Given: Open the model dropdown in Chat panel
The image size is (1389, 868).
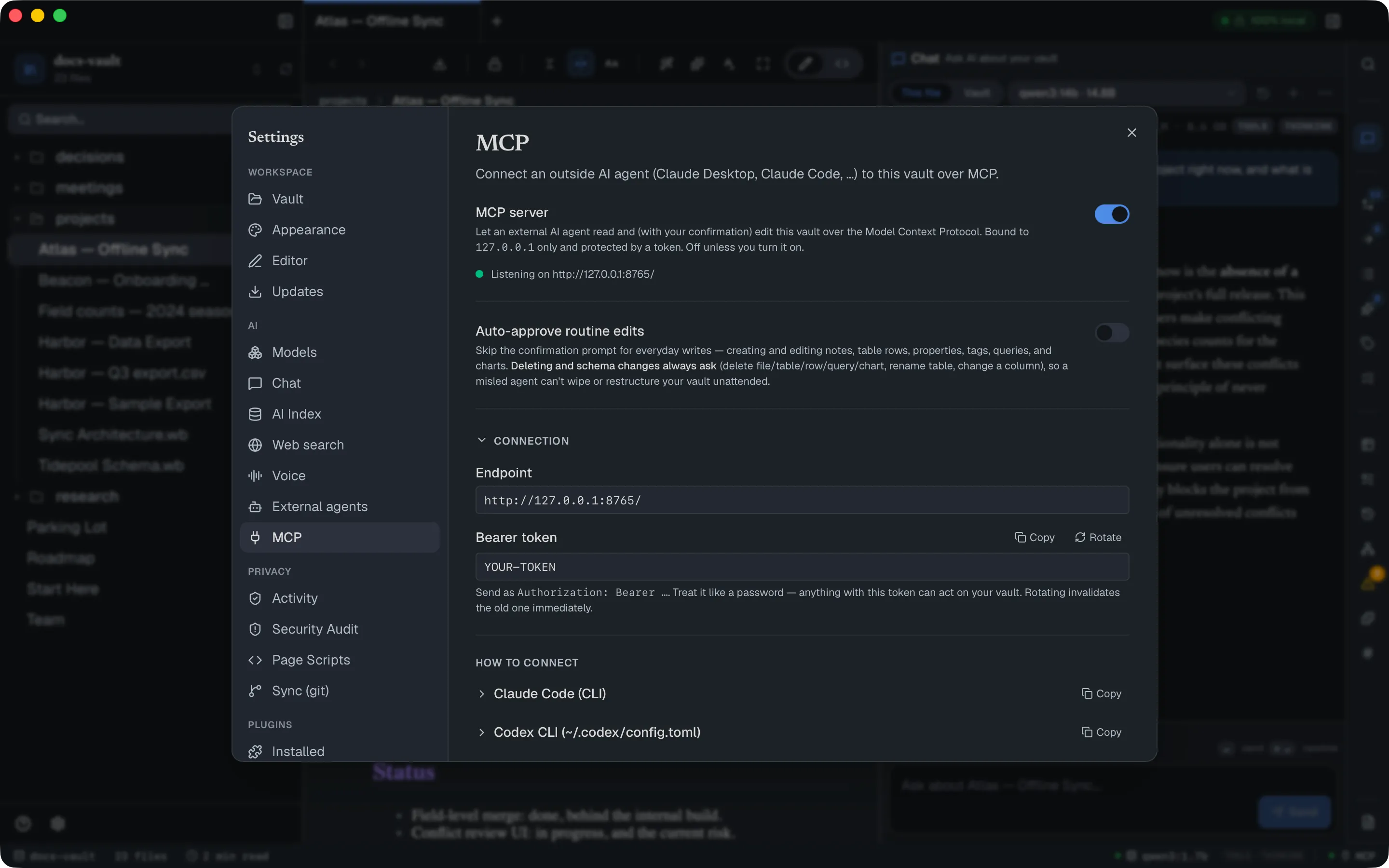Looking at the screenshot, I should point(1127,93).
